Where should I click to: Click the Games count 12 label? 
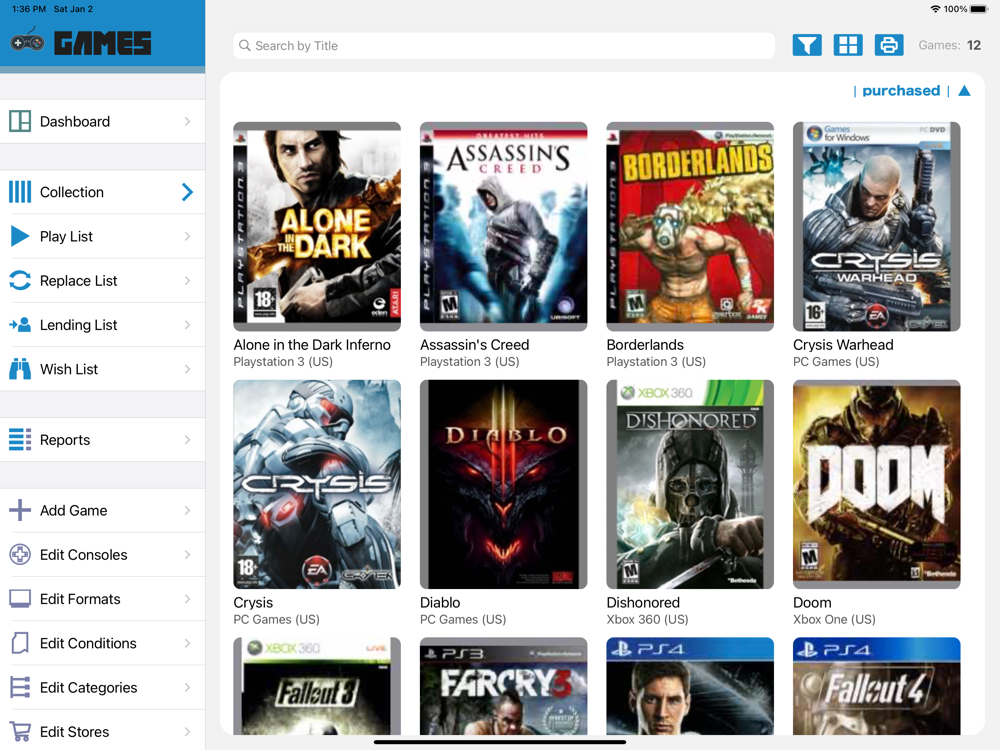coord(949,45)
